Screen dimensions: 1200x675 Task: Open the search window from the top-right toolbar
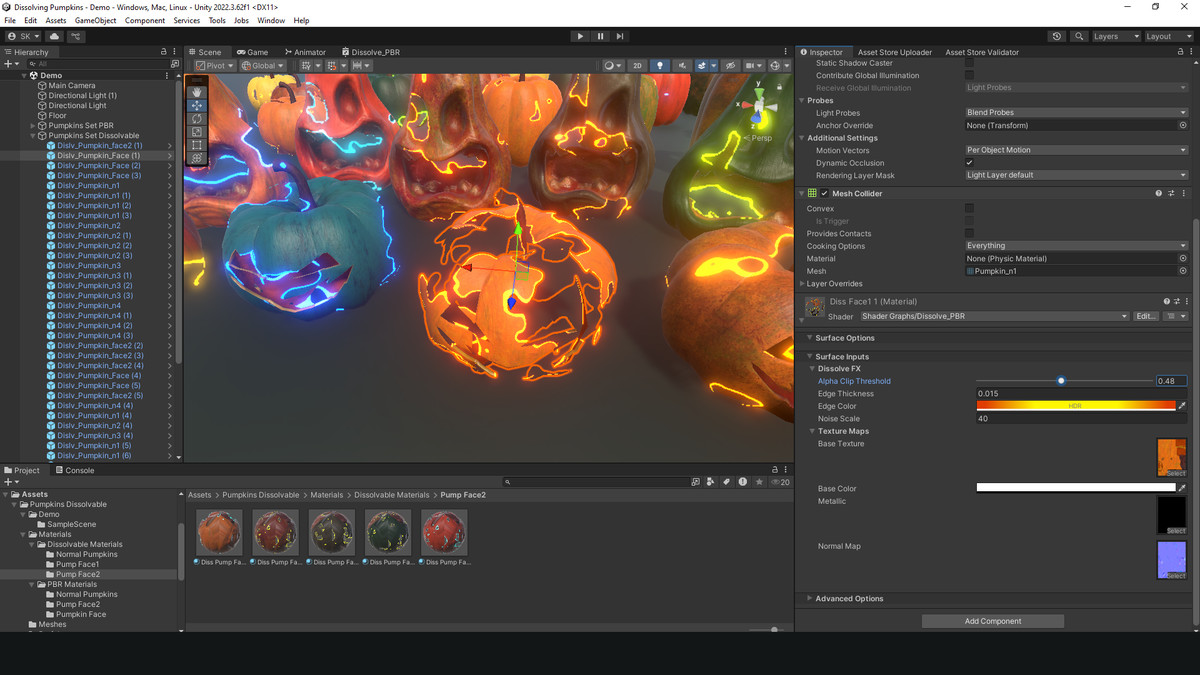(x=1079, y=35)
